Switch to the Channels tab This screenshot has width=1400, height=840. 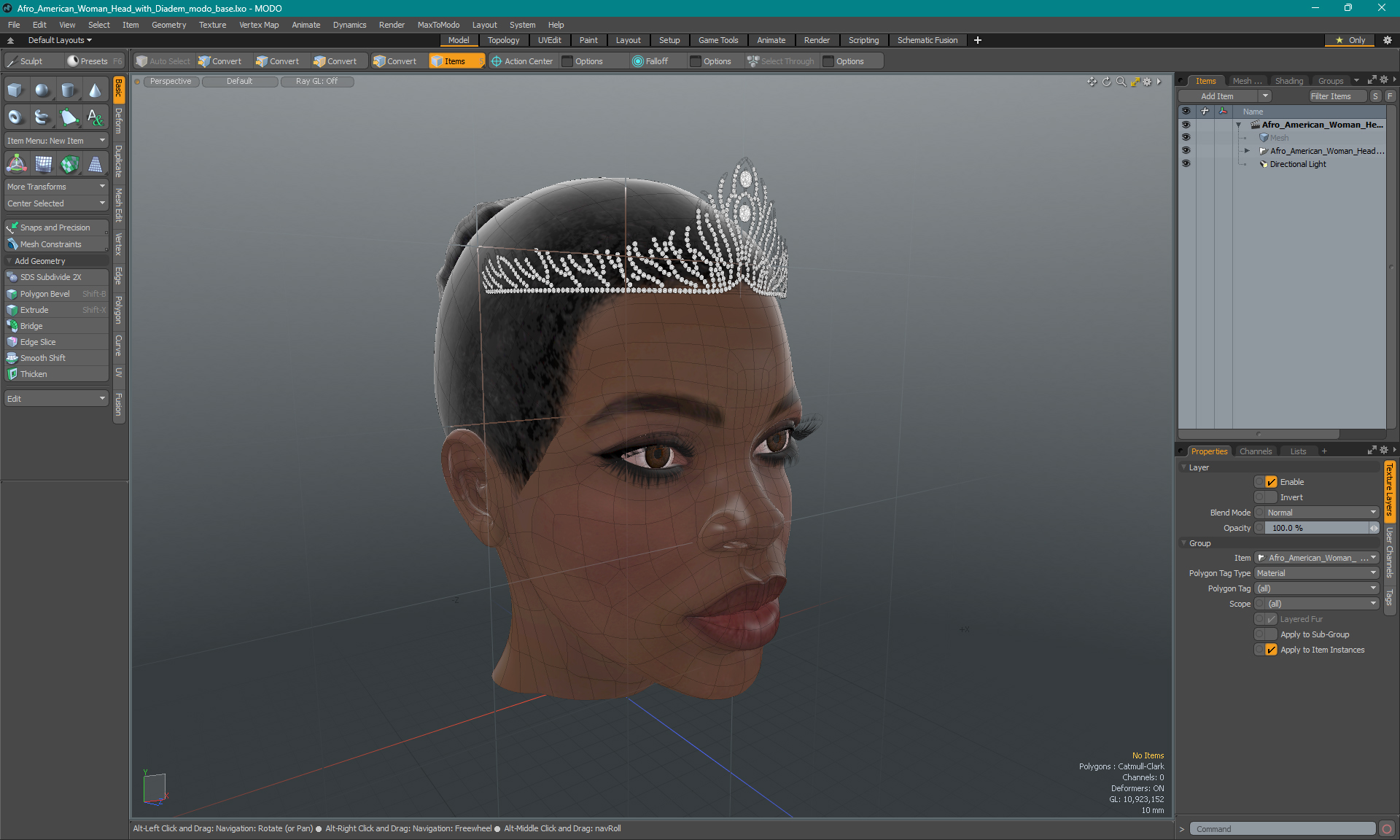[x=1255, y=451]
